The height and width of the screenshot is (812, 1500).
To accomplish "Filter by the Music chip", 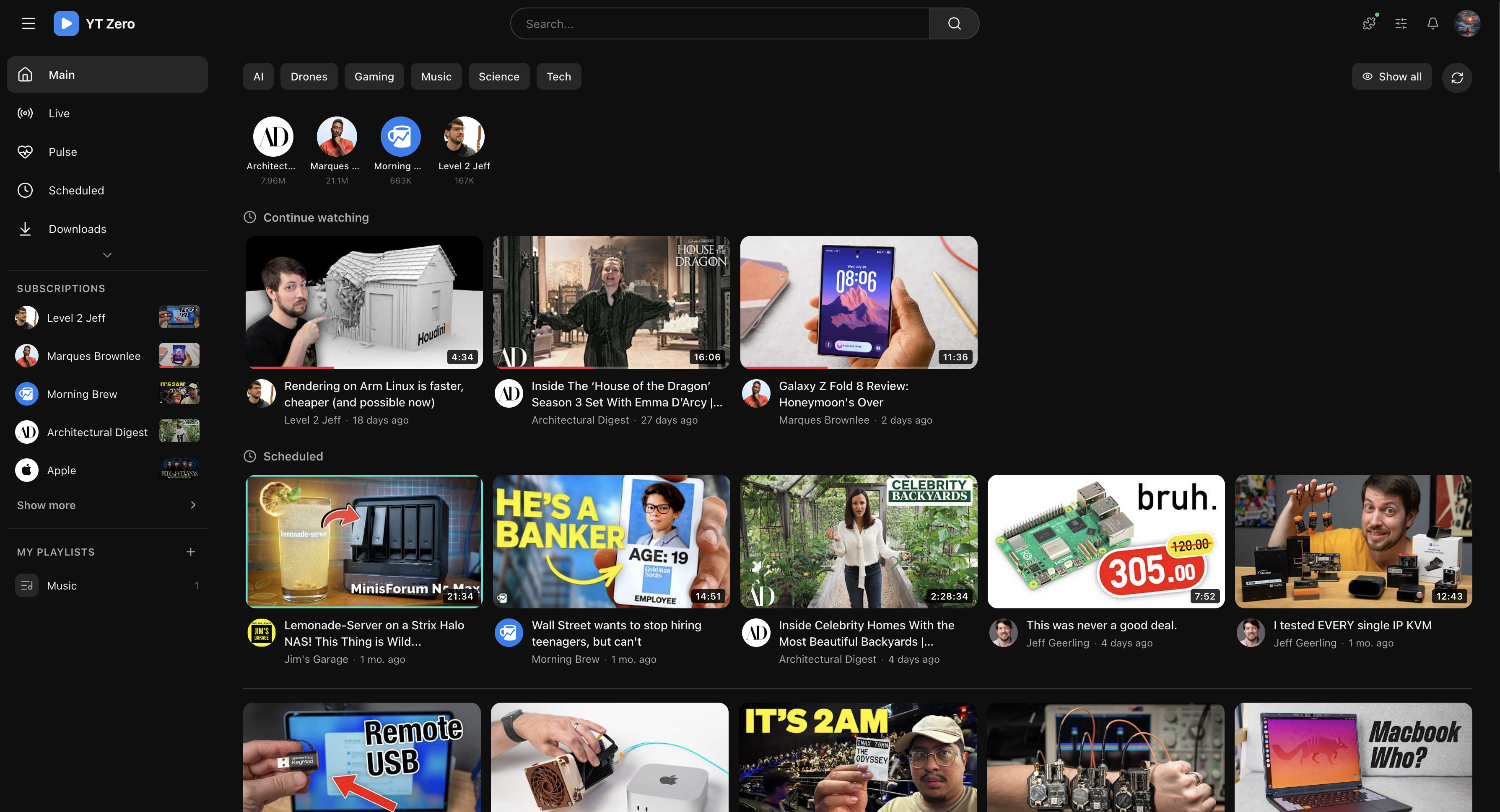I will coord(436,76).
